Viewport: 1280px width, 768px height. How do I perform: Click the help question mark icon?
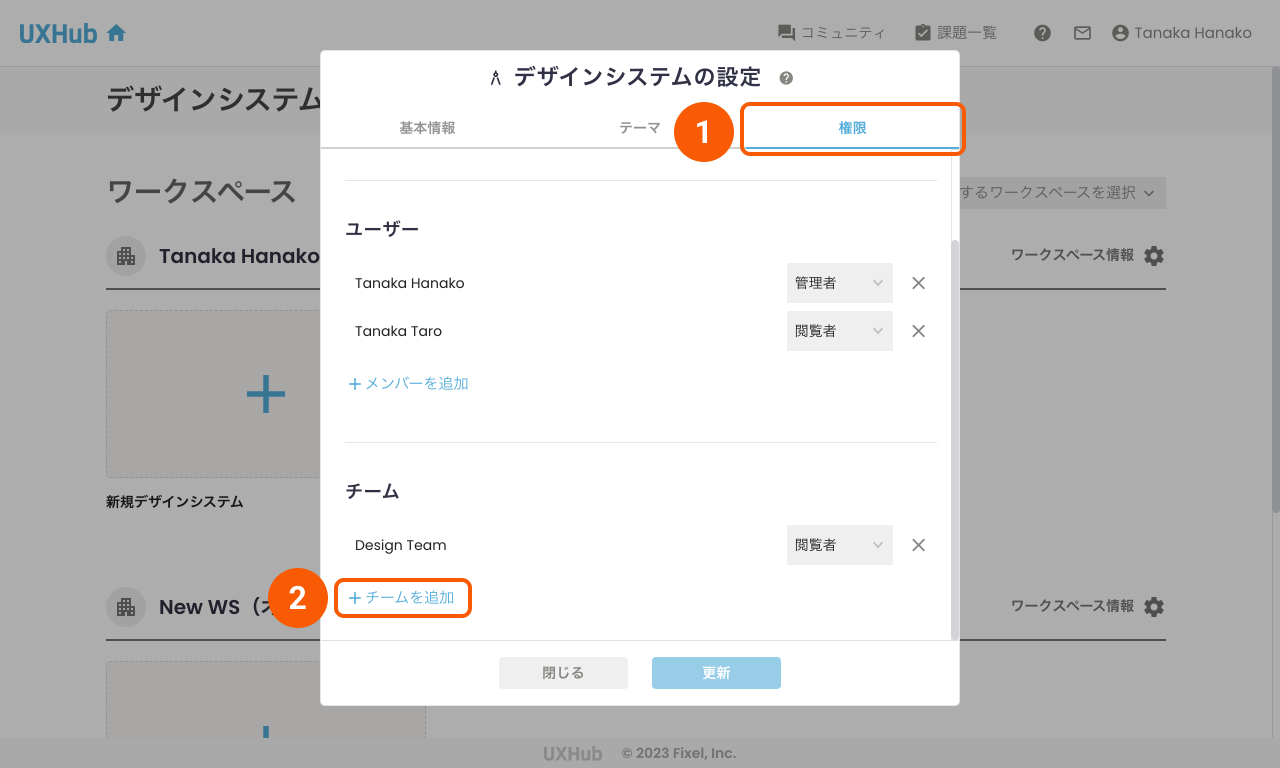pos(1042,32)
